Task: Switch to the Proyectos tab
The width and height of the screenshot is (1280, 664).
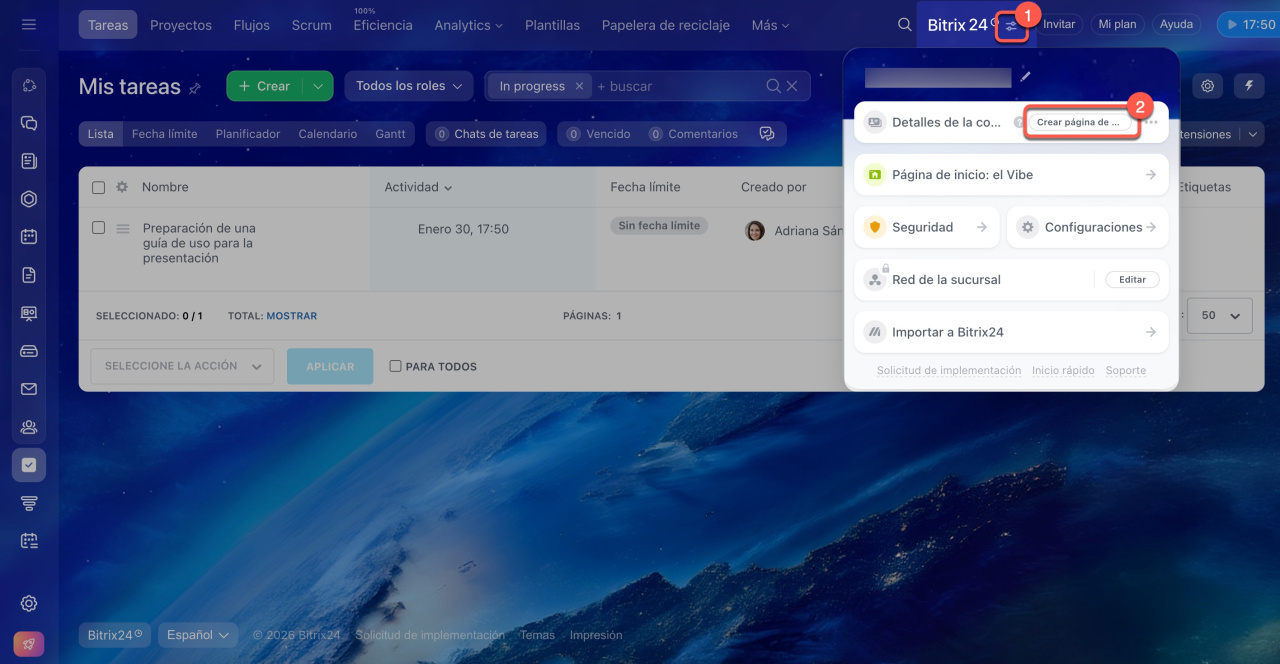Action: [x=180, y=25]
